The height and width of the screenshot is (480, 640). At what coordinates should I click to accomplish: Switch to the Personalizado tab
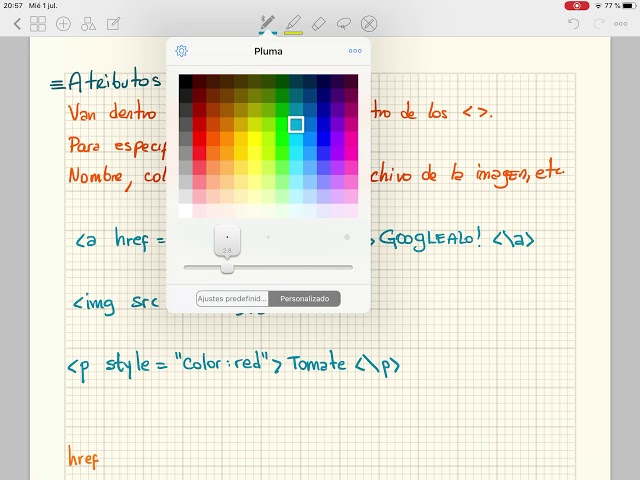pos(304,298)
